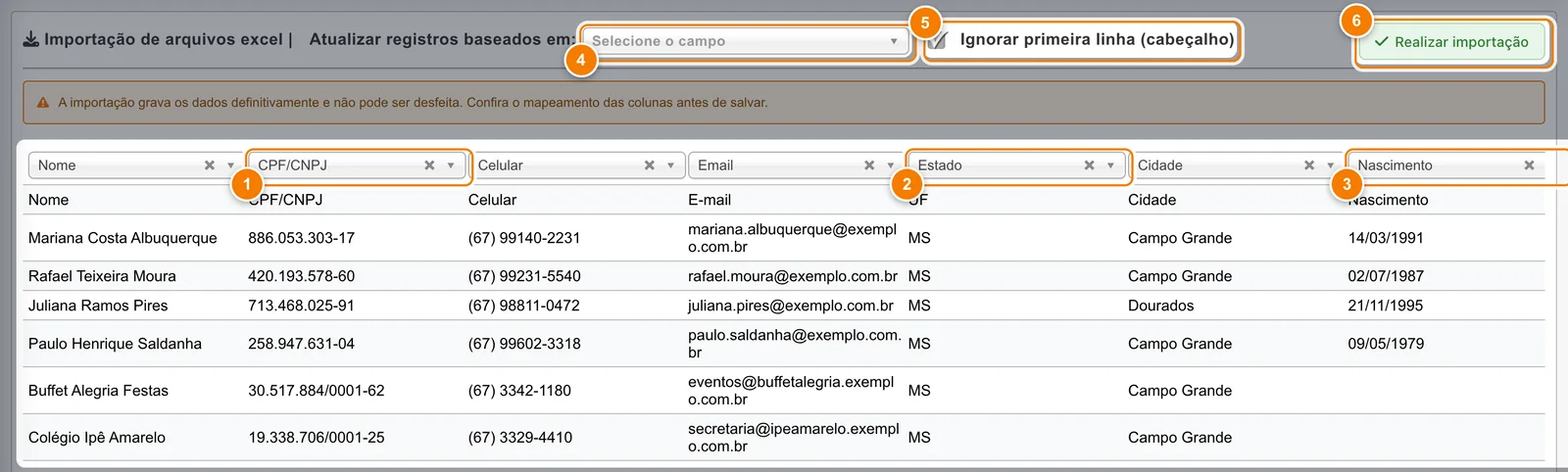The height and width of the screenshot is (472, 1568).
Task: Select name 'Rafael Teixeira Moura'
Action: point(102,276)
